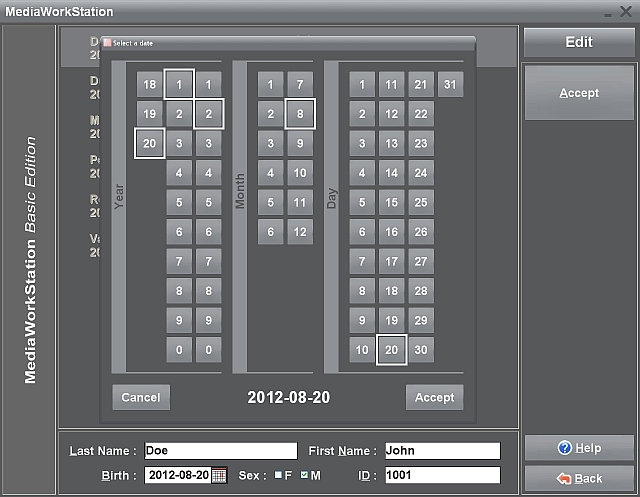Select day 29 in Day panel
640x497 pixels.
point(421,320)
